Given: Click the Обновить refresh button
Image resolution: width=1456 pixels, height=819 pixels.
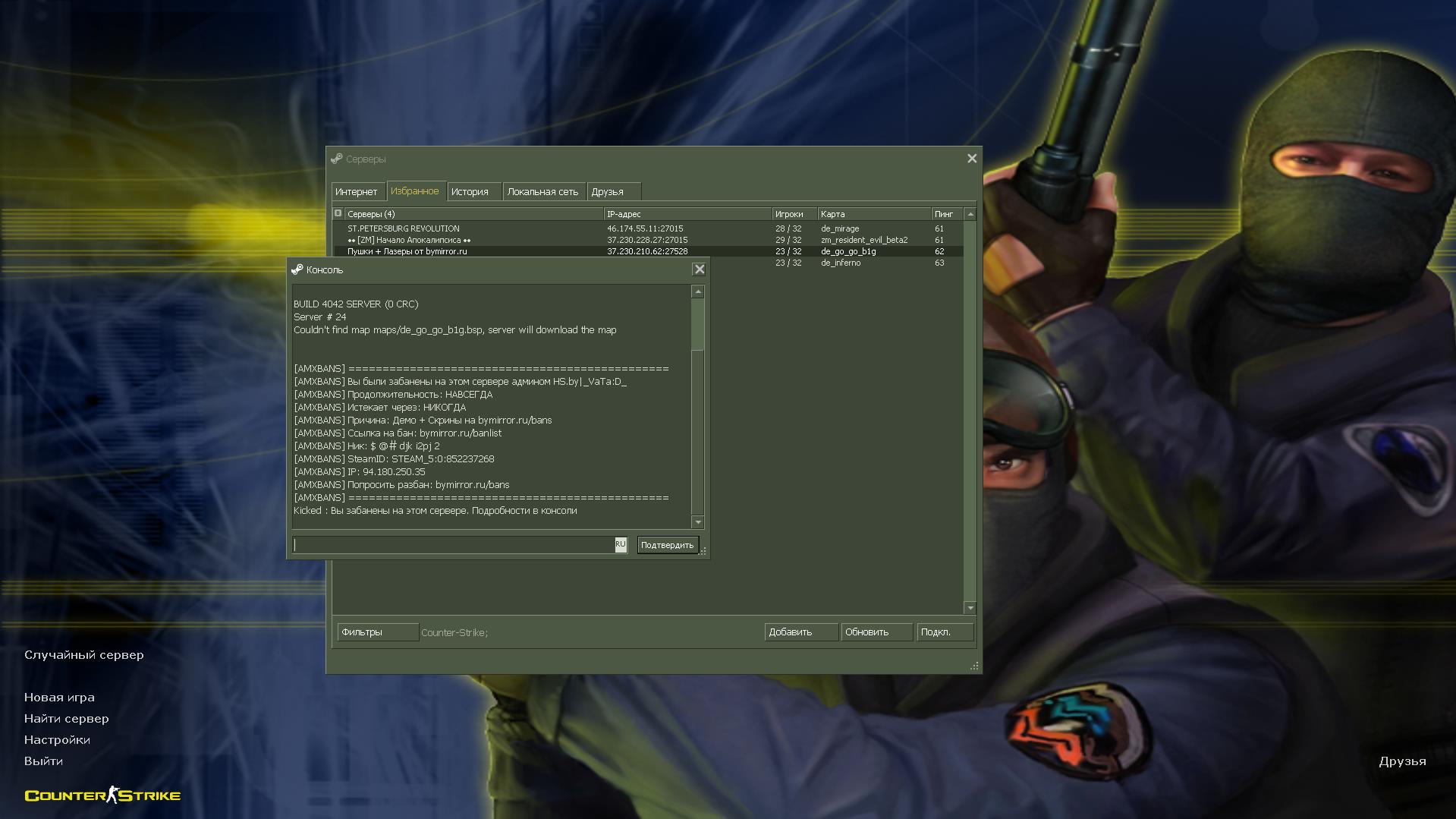Looking at the screenshot, I should pos(876,632).
